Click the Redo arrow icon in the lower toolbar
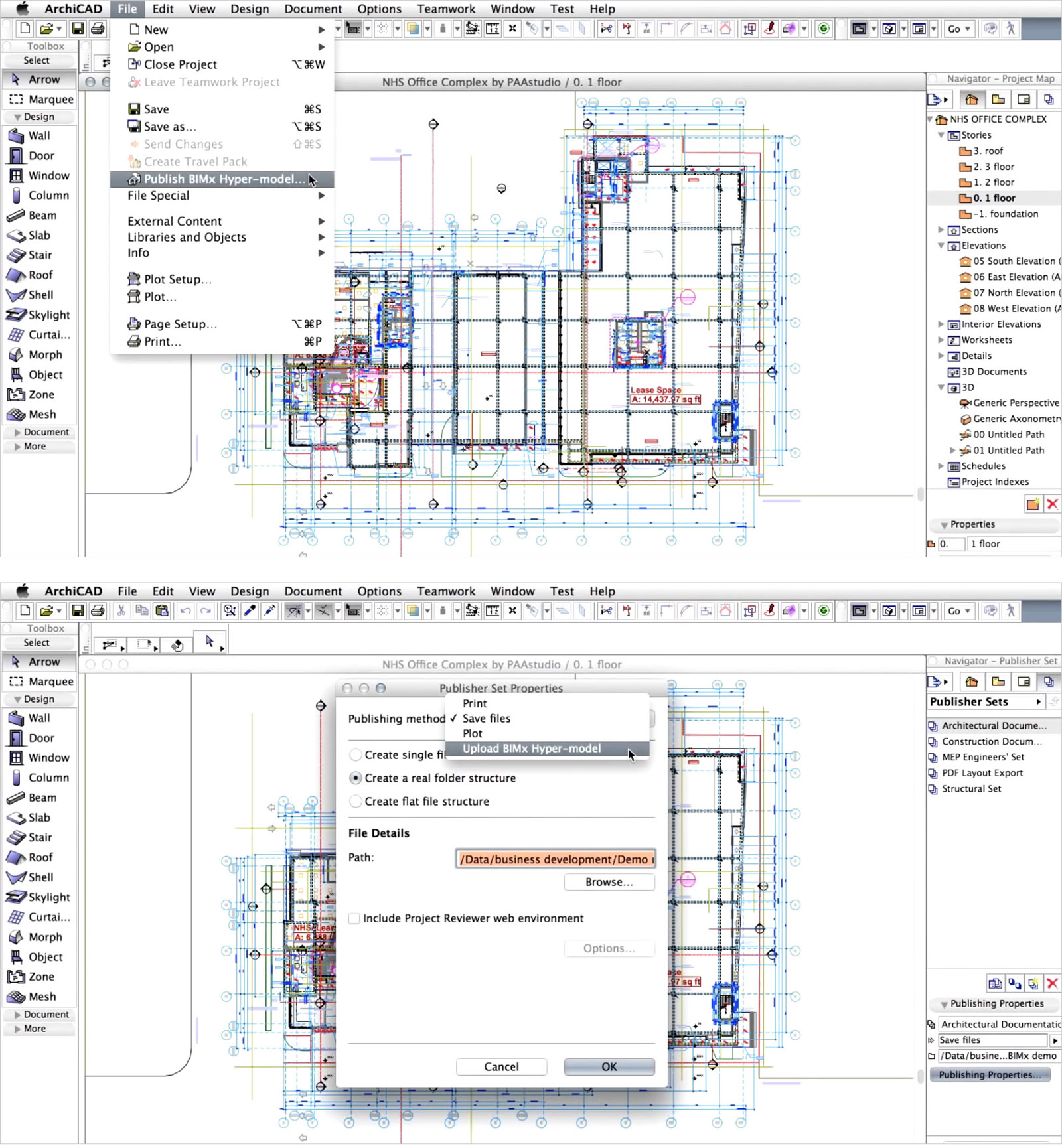1062x1148 pixels. pos(206,610)
